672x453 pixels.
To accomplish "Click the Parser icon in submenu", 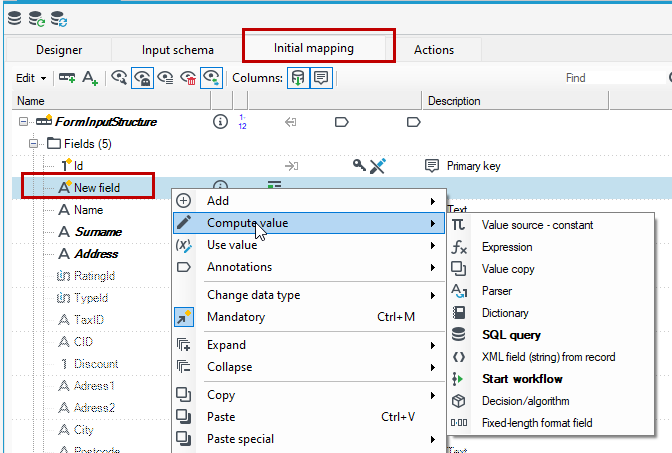I will pos(459,291).
